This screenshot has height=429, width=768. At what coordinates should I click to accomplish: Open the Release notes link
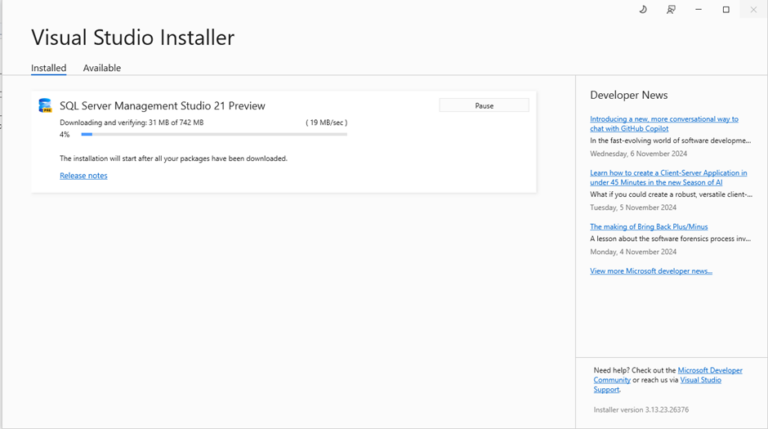click(x=83, y=176)
